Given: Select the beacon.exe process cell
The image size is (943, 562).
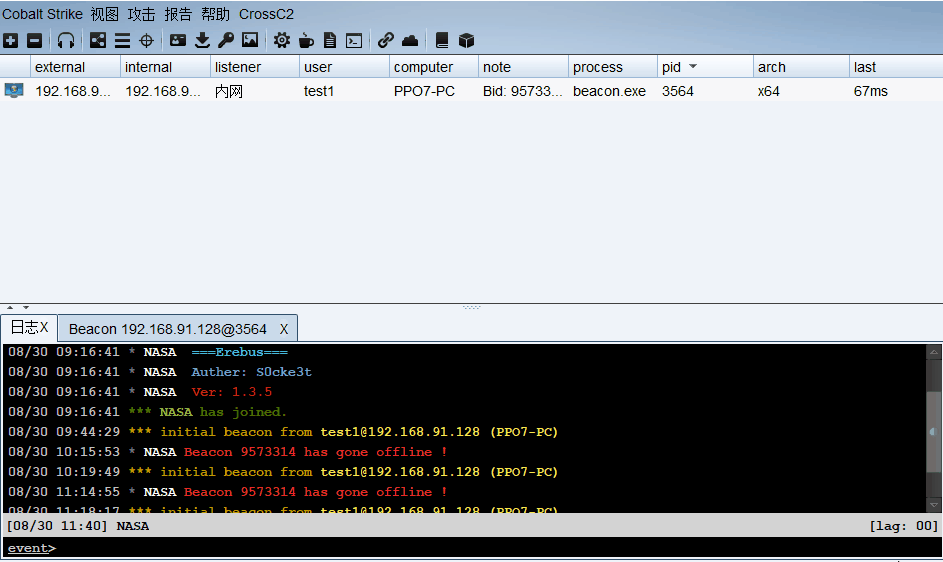Looking at the screenshot, I should pos(609,91).
